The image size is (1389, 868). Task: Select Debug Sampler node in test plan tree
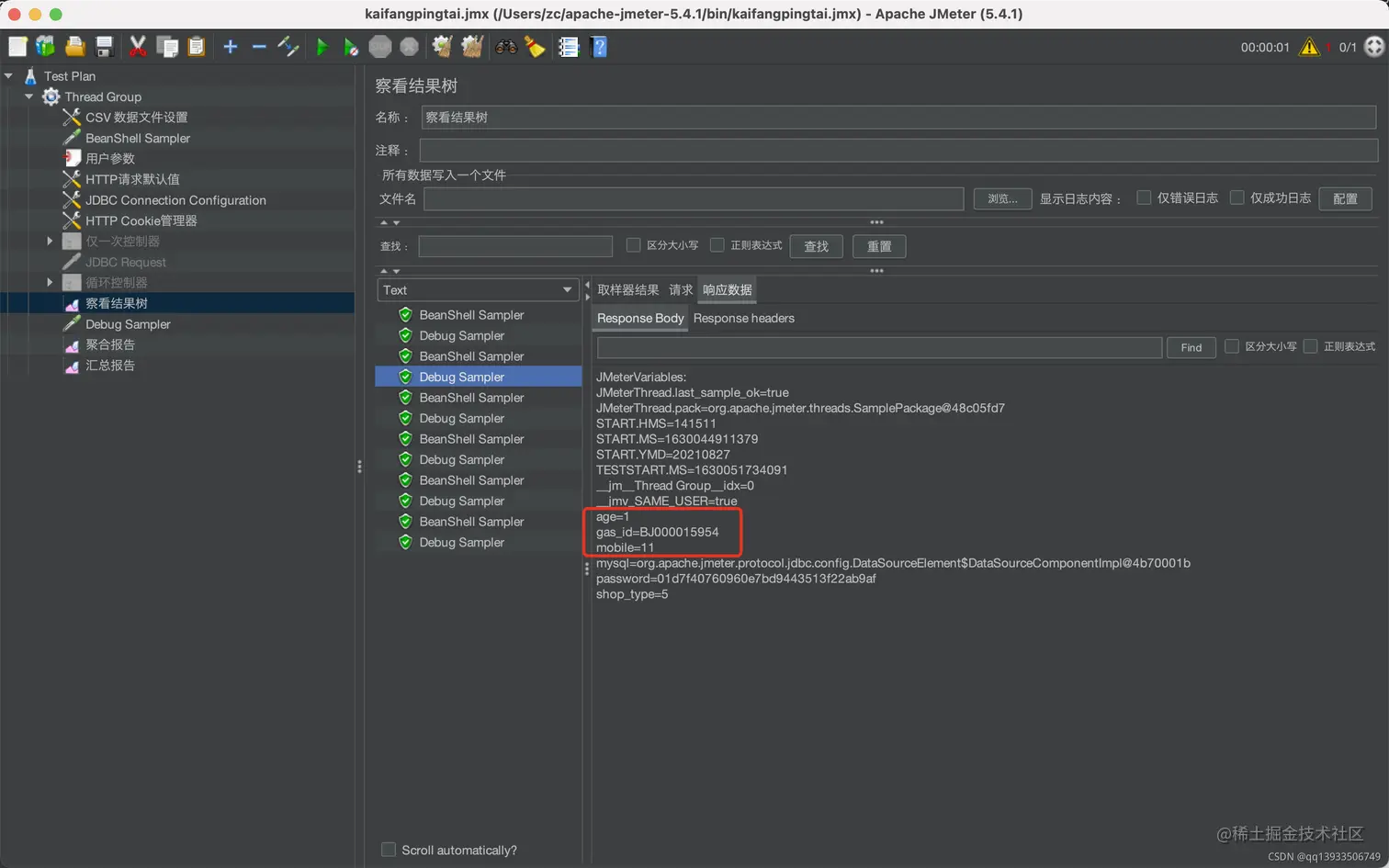tap(128, 324)
